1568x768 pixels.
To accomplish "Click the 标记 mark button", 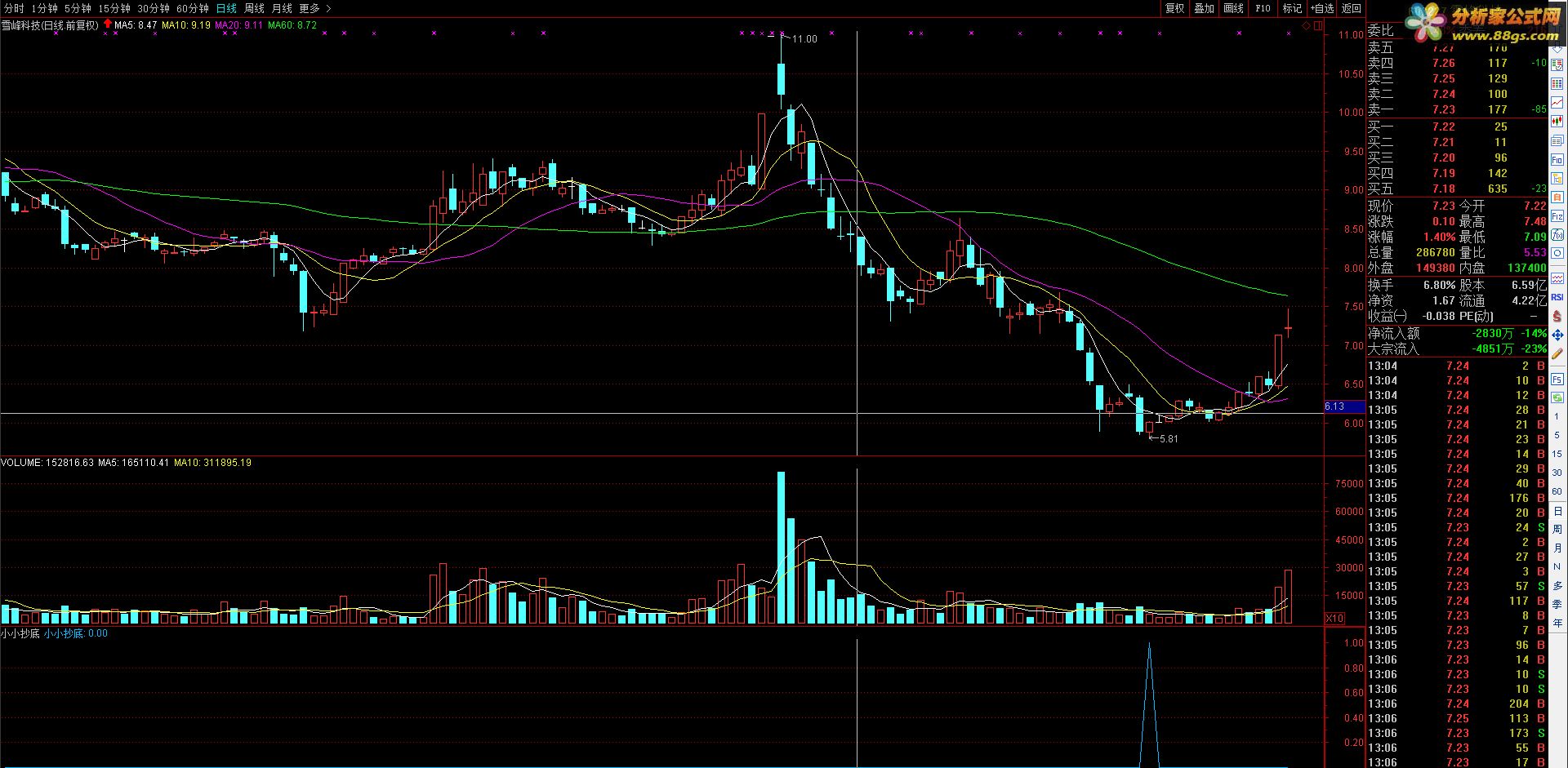I will coord(1292,8).
